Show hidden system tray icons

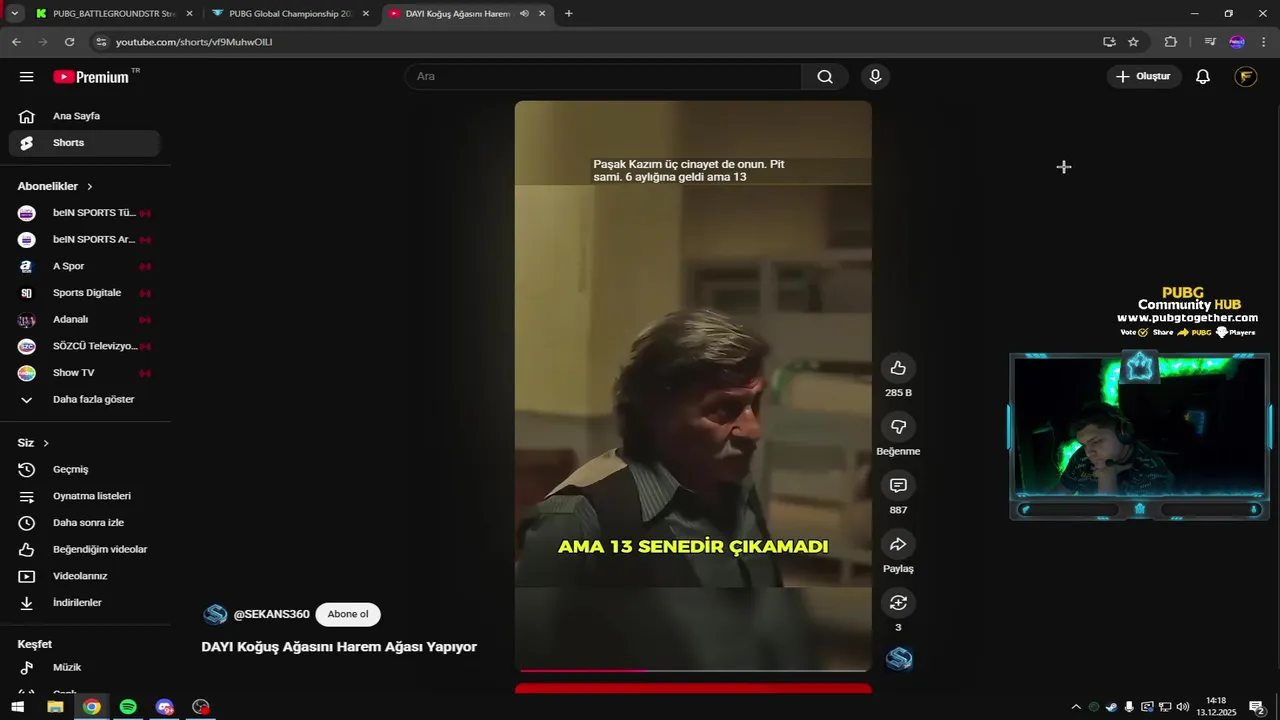(1076, 707)
